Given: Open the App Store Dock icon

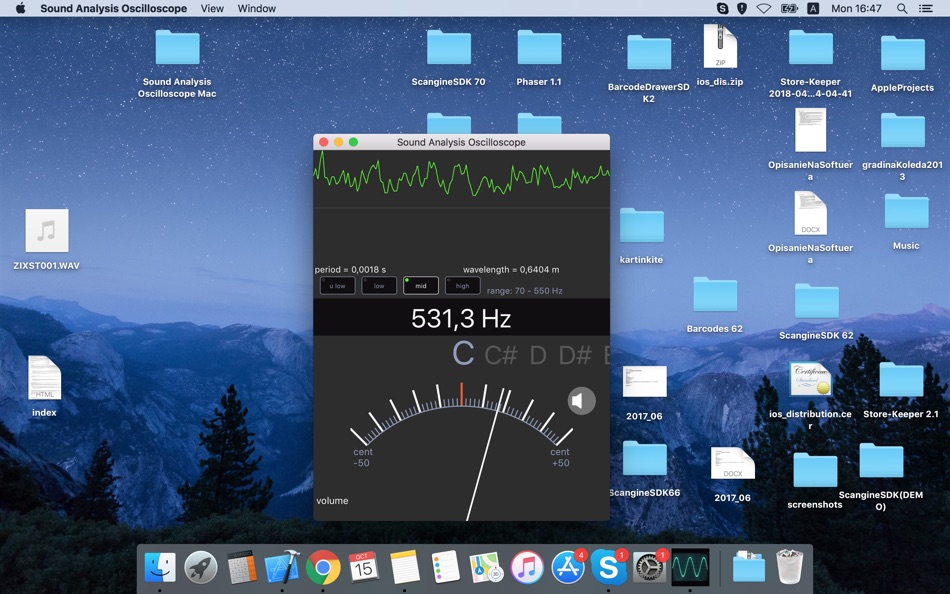Looking at the screenshot, I should pyautogui.click(x=567, y=567).
